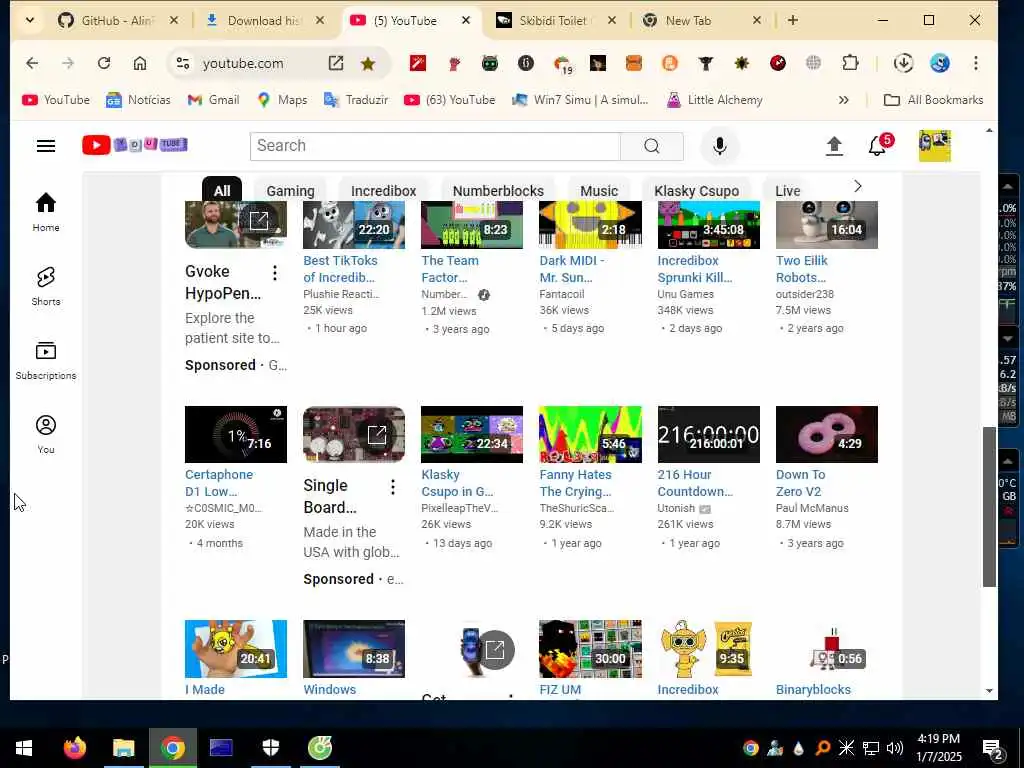Open the Down To Zero V2 thumbnail
The image size is (1024, 768).
click(826, 434)
